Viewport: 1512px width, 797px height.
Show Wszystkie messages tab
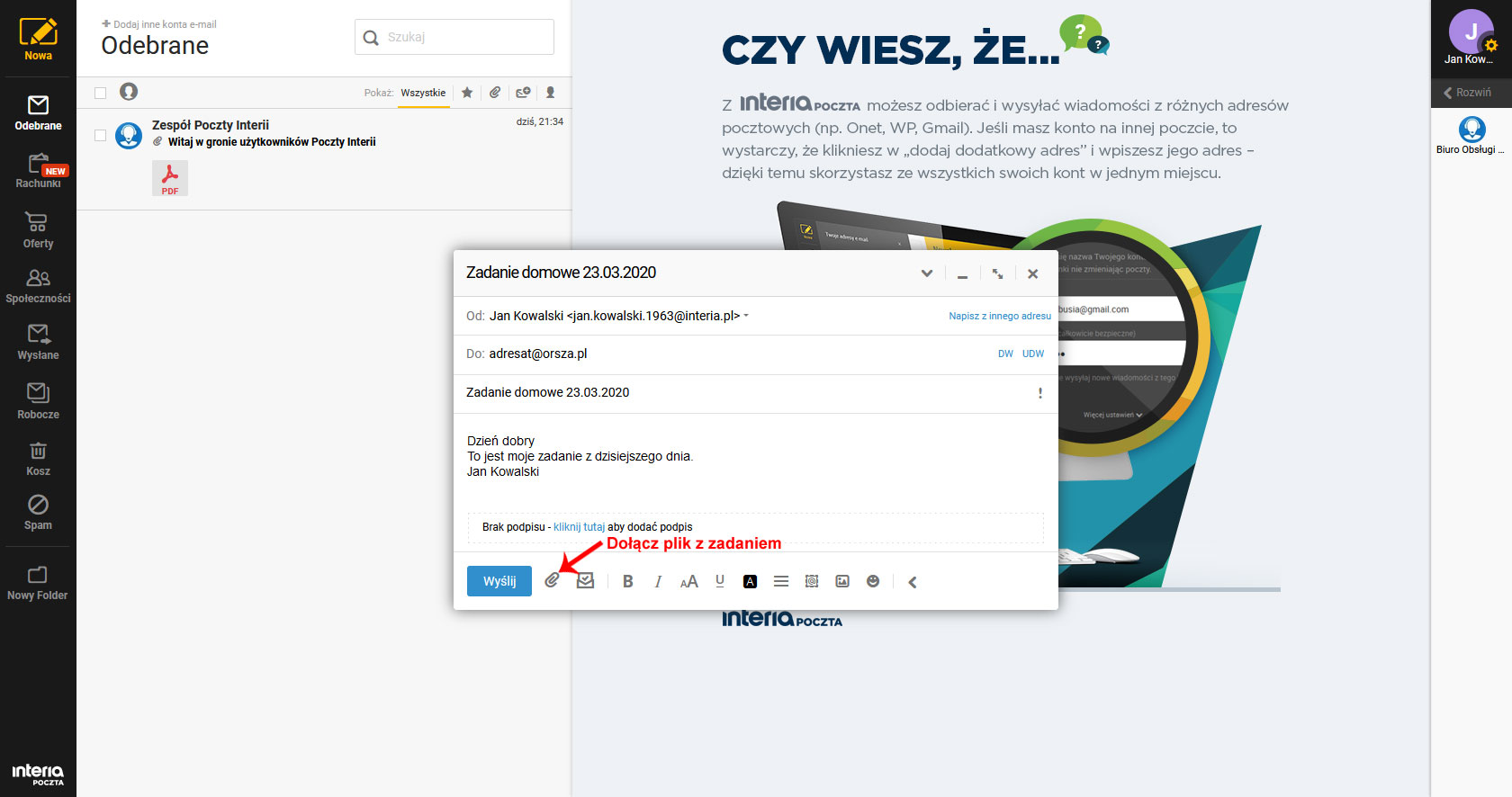tap(423, 93)
